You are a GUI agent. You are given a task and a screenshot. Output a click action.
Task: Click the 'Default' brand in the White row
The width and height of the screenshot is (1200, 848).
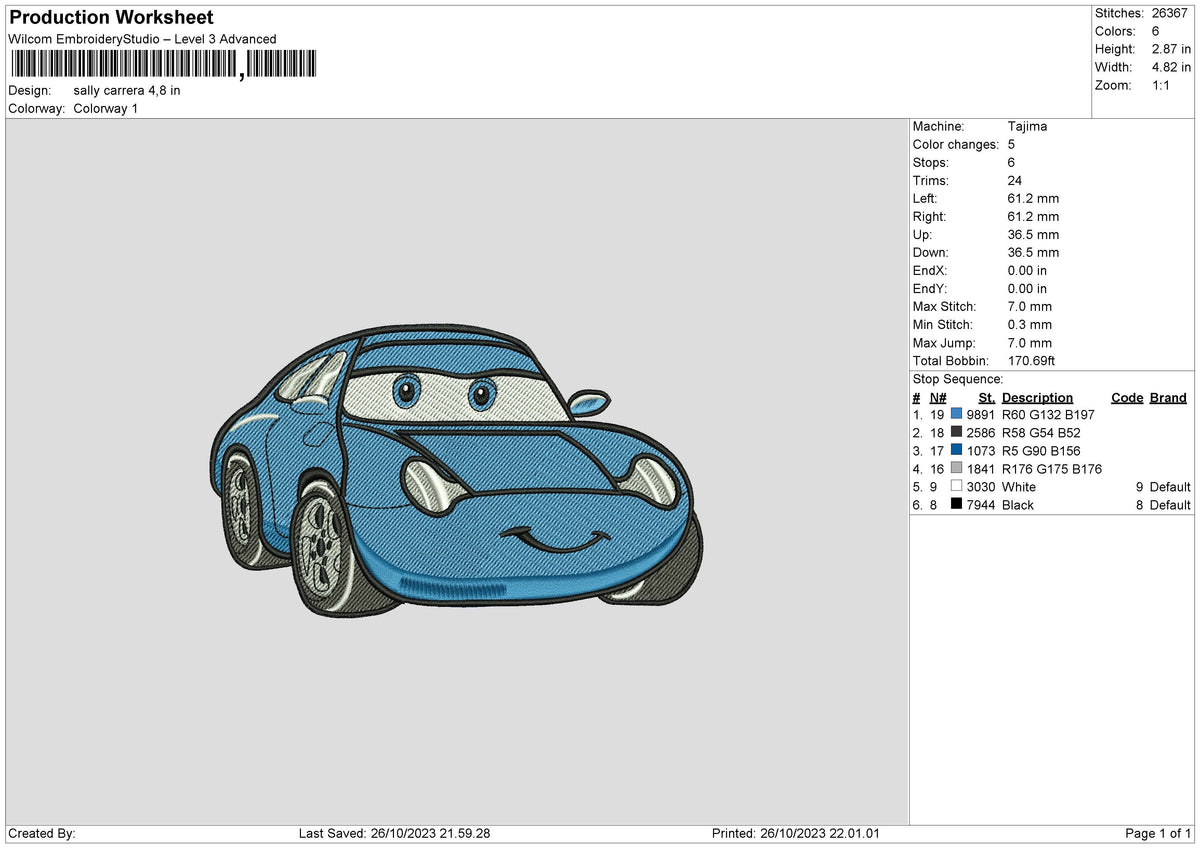click(1170, 487)
